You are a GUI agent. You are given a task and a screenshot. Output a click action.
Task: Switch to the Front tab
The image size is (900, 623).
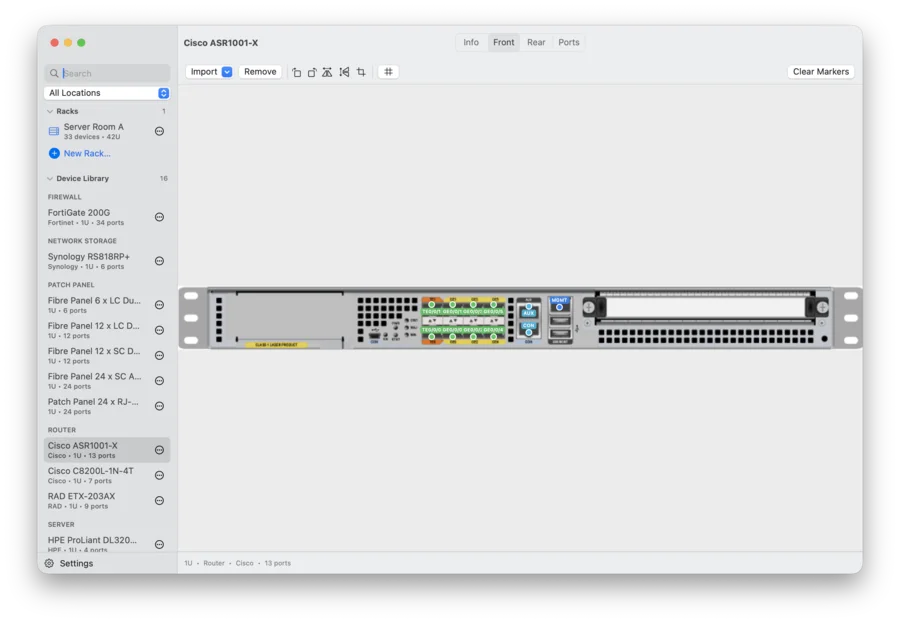coord(503,42)
